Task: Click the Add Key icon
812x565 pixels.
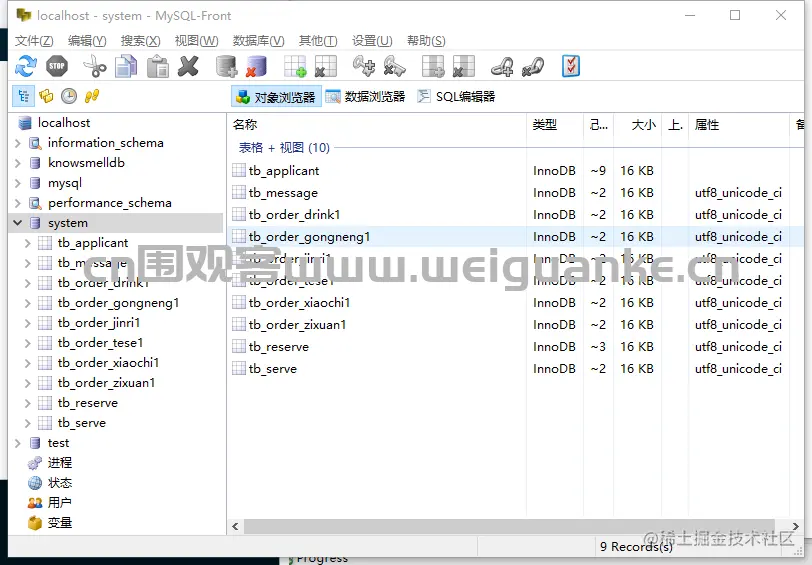Action: click(x=364, y=66)
